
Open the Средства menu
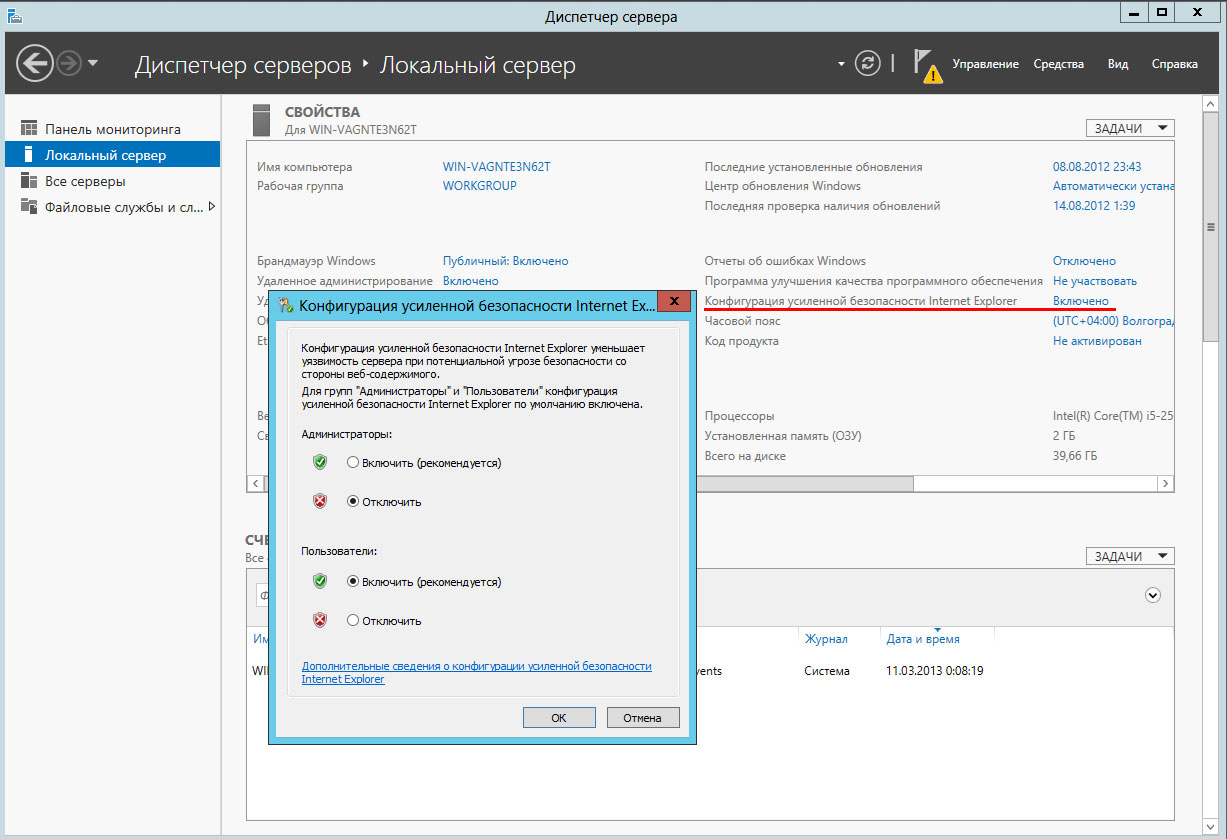[x=1058, y=64]
